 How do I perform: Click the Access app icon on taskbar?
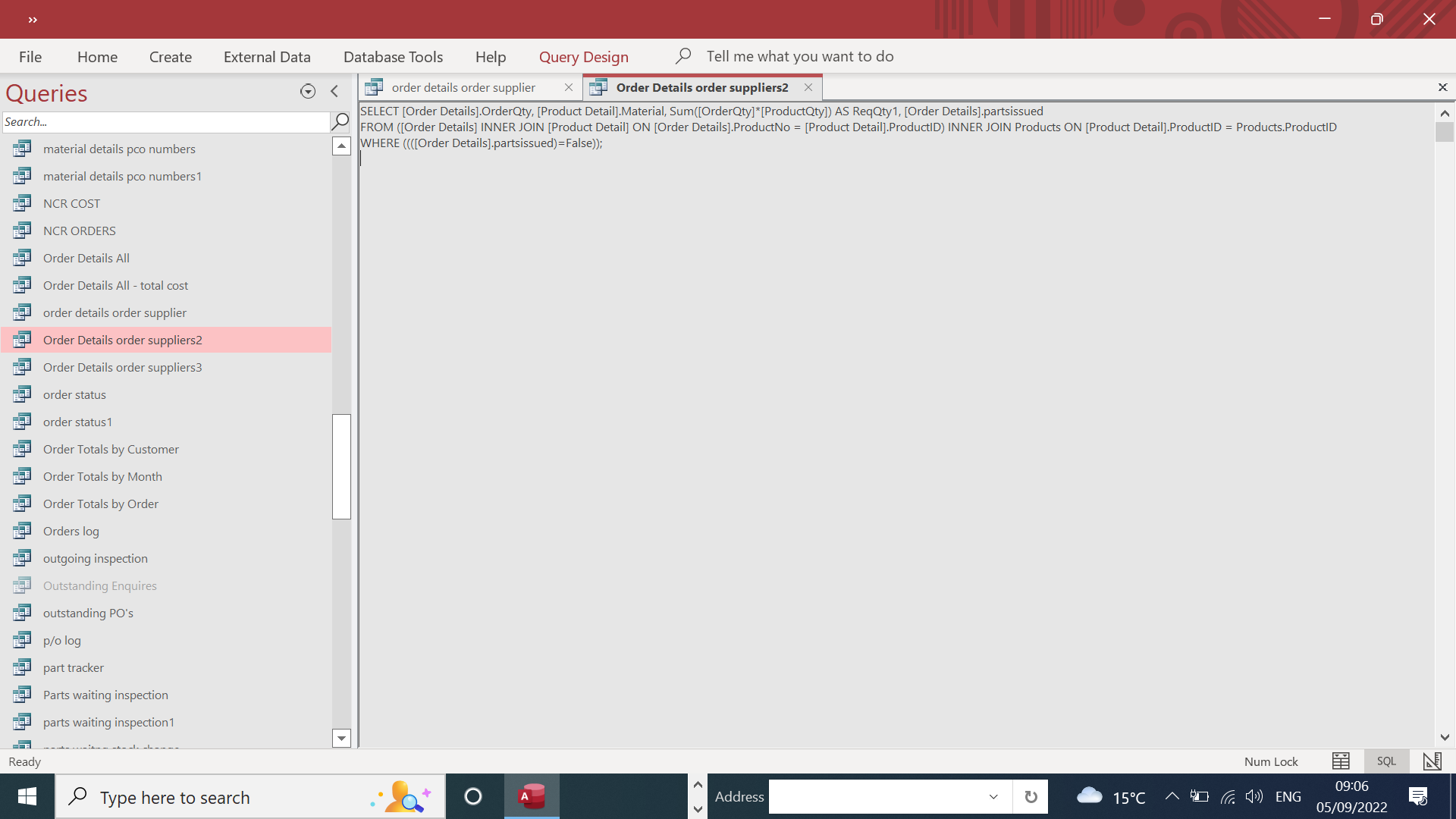(532, 796)
